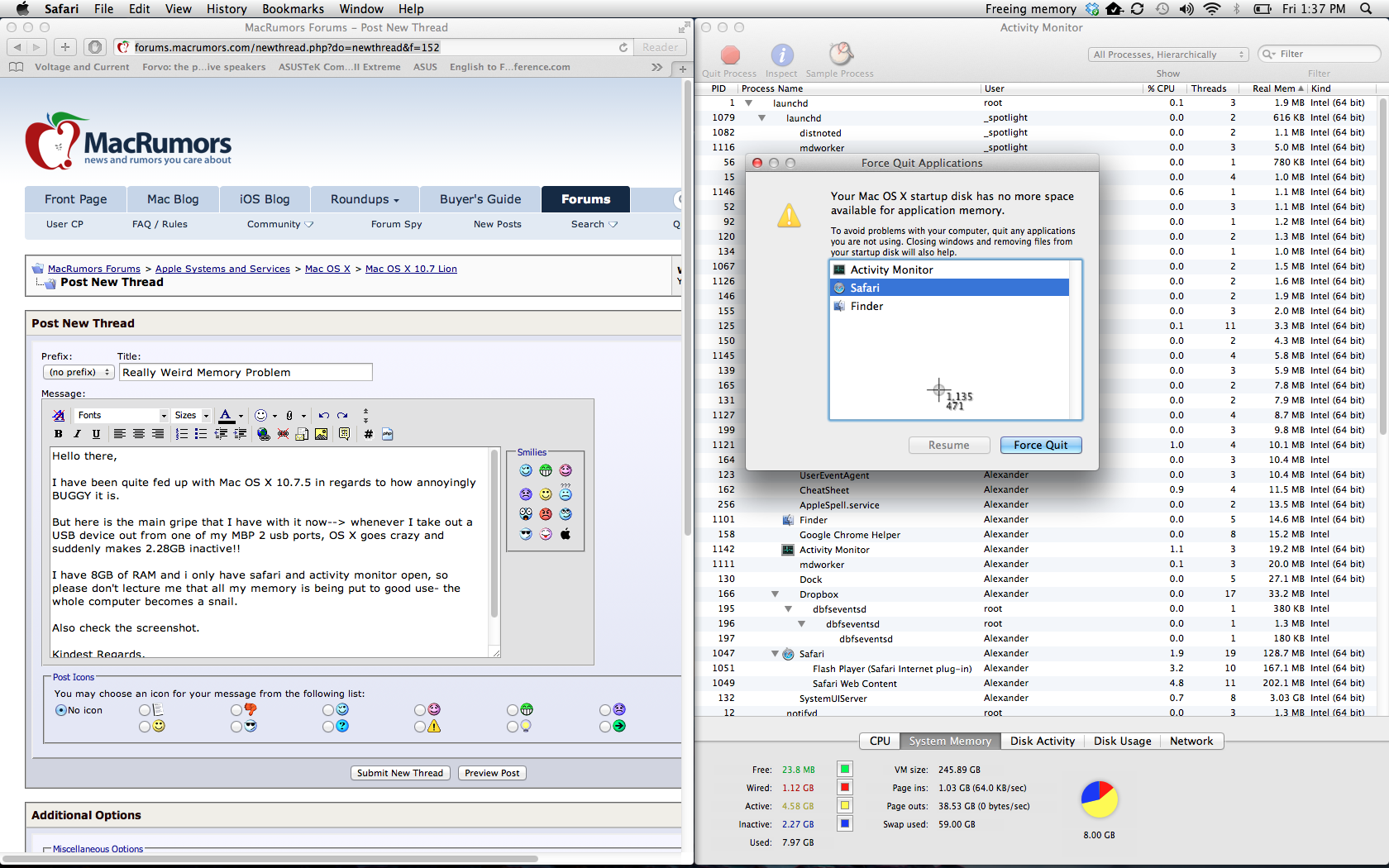
Task: Click Submit New Thread button
Action: pos(400,773)
